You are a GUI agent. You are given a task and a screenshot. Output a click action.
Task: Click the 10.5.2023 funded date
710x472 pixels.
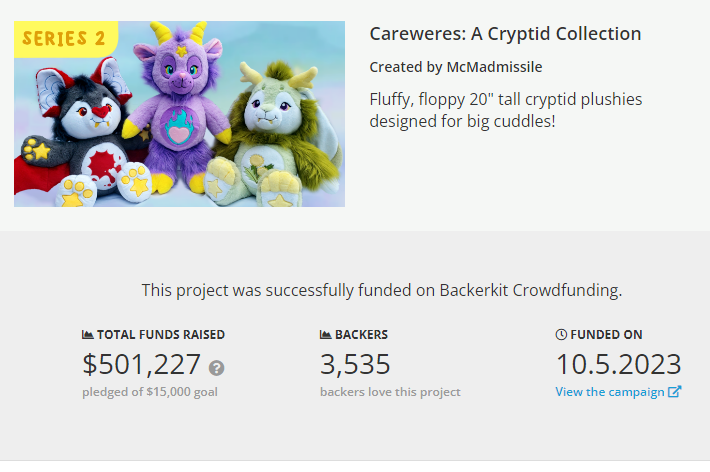coord(618,364)
